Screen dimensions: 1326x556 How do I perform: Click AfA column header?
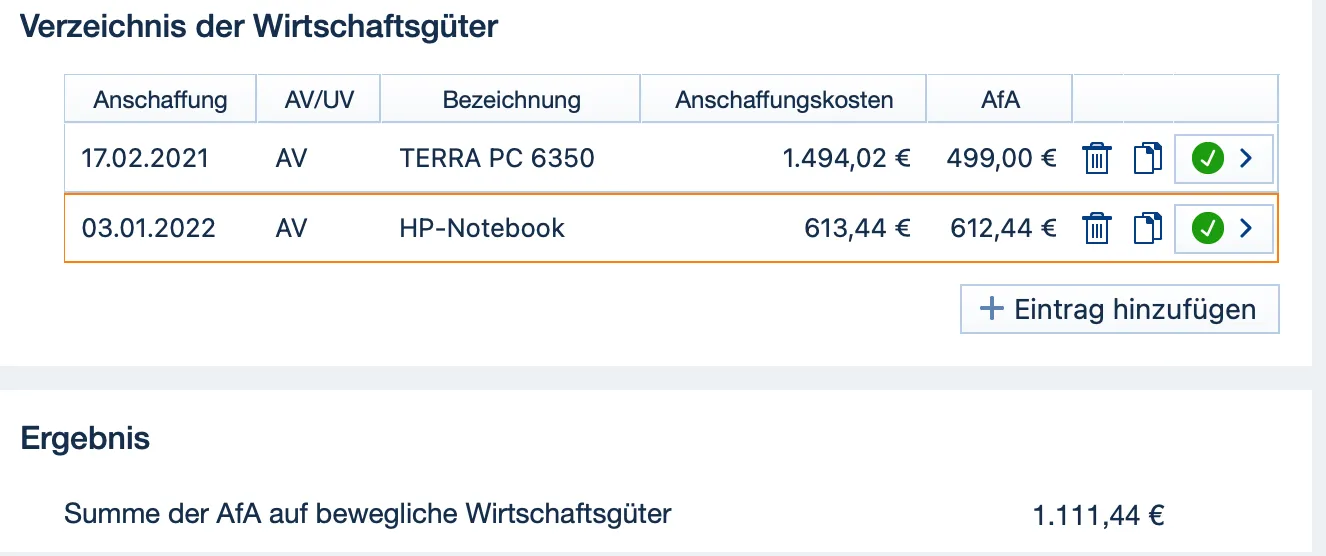coord(1000,100)
